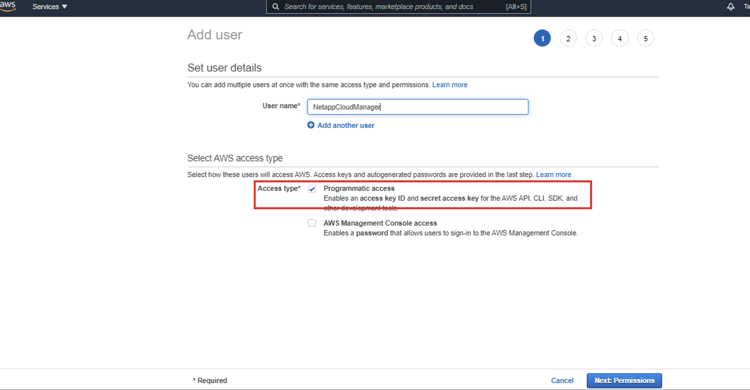Open the Services dropdown menu
This screenshot has height=390, width=750.
[x=50, y=7]
